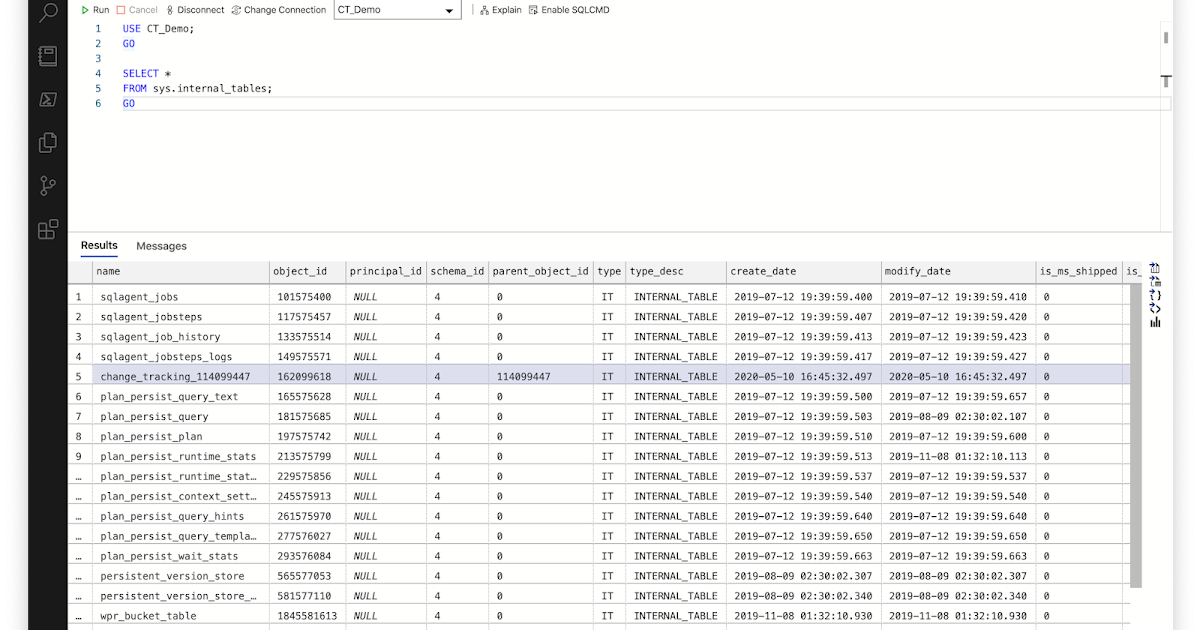This screenshot has width=1200, height=630.
Task: Open Search in the activity bar
Action: point(46,15)
